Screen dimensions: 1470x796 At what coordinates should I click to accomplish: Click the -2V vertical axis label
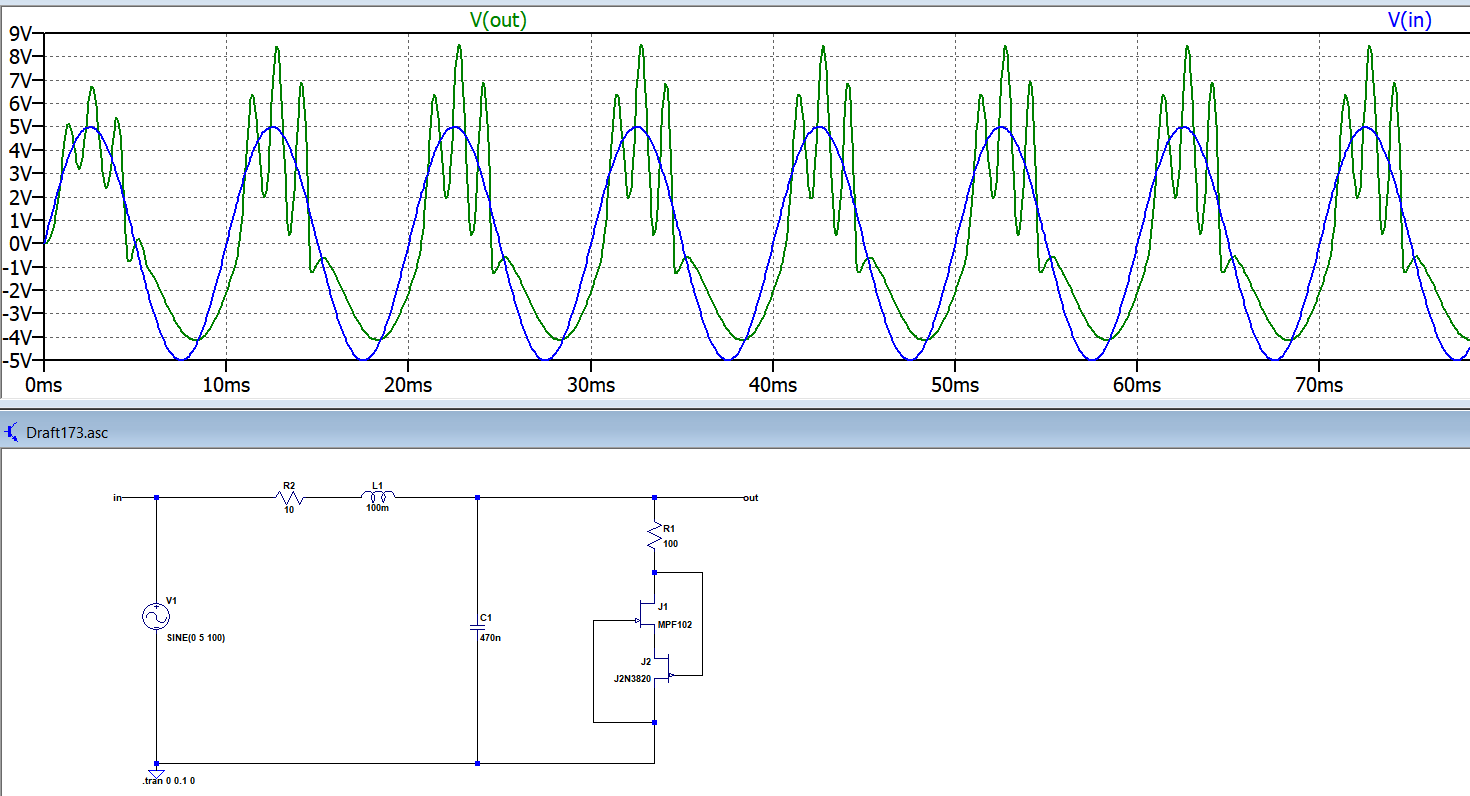point(19,290)
